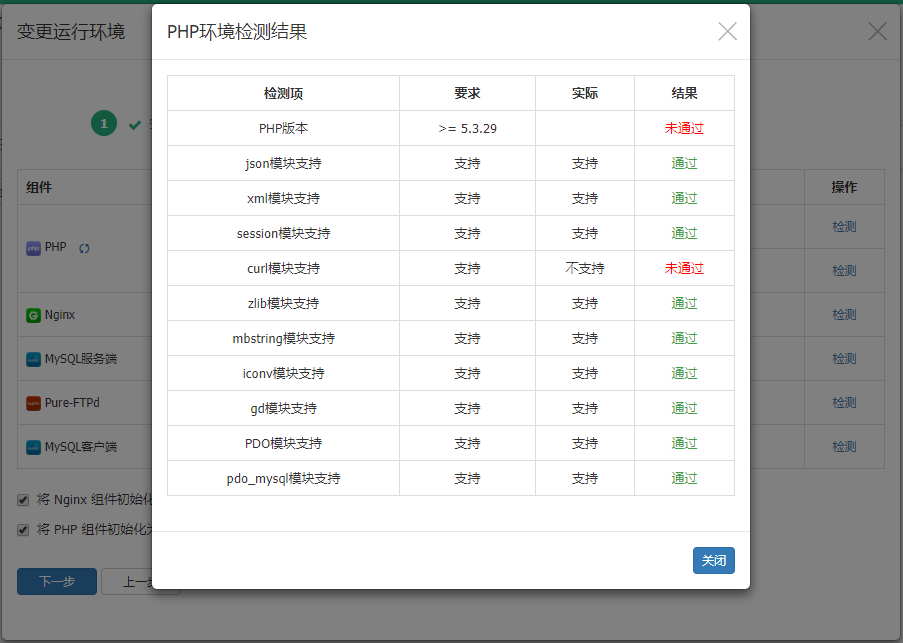Close the 变更运行环境 background window
Screen dimensions: 903x643
click(877, 31)
